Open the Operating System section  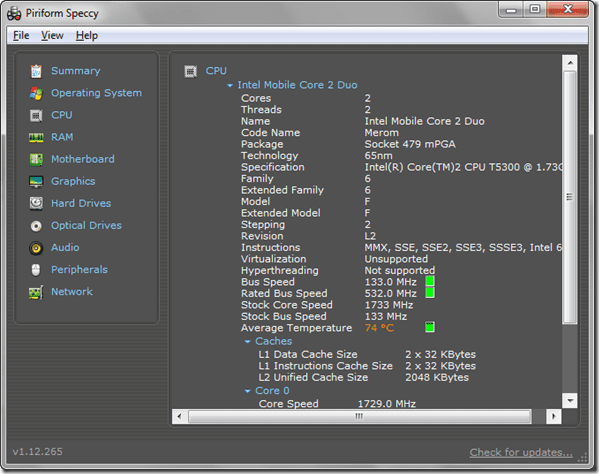[x=96, y=93]
